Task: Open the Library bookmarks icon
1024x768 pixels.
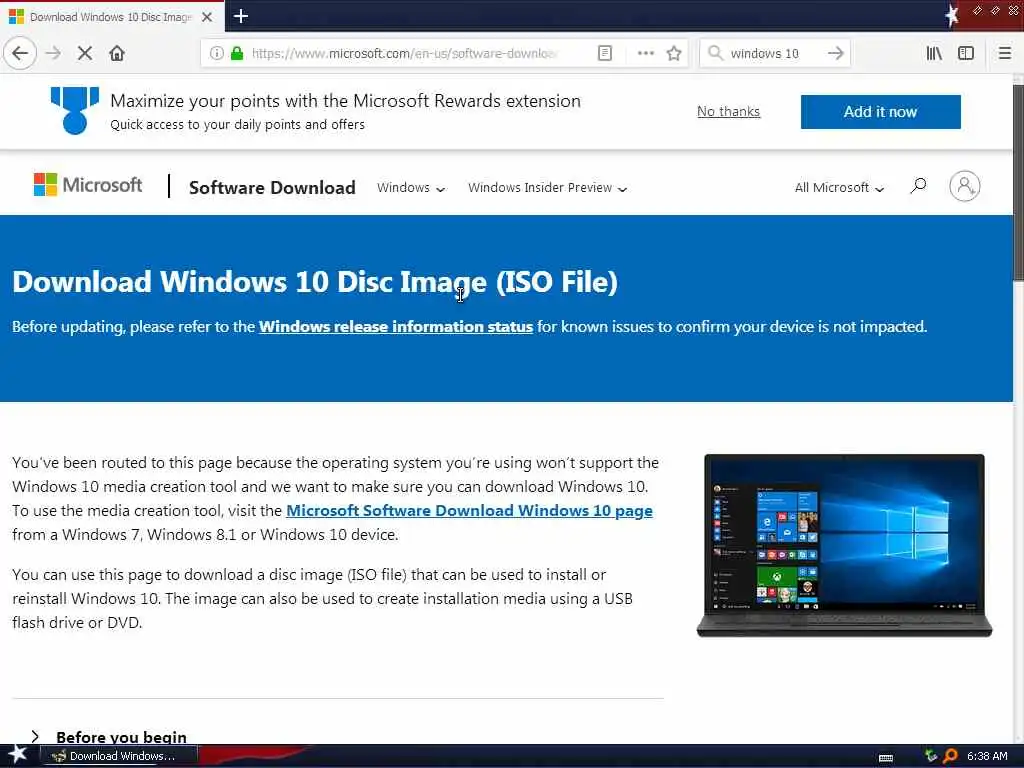Action: click(934, 53)
